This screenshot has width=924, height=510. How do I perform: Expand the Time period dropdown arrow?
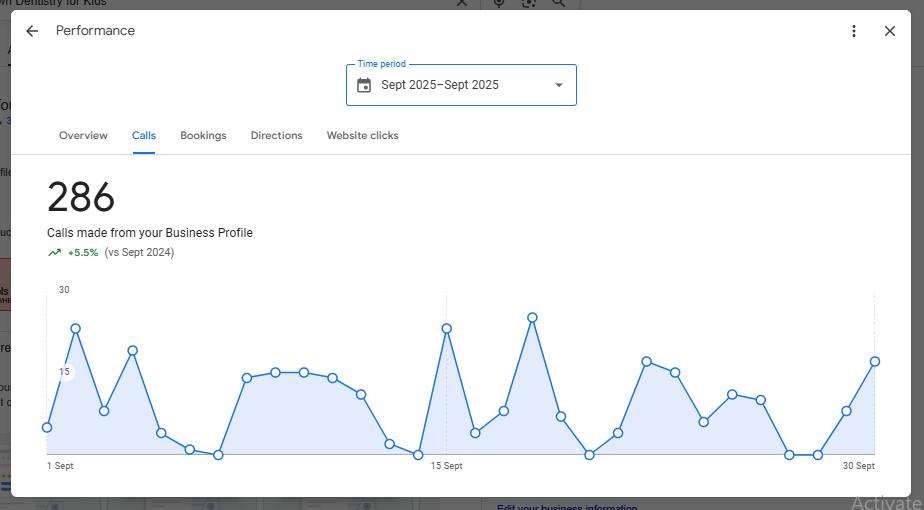(559, 85)
